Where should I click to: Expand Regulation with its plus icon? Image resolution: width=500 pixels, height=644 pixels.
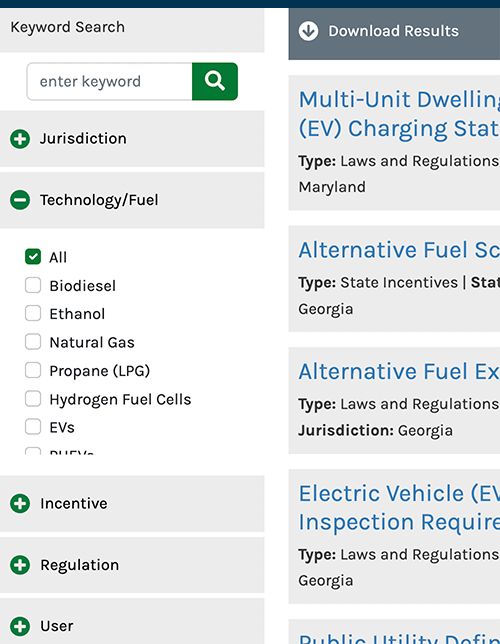tap(20, 565)
